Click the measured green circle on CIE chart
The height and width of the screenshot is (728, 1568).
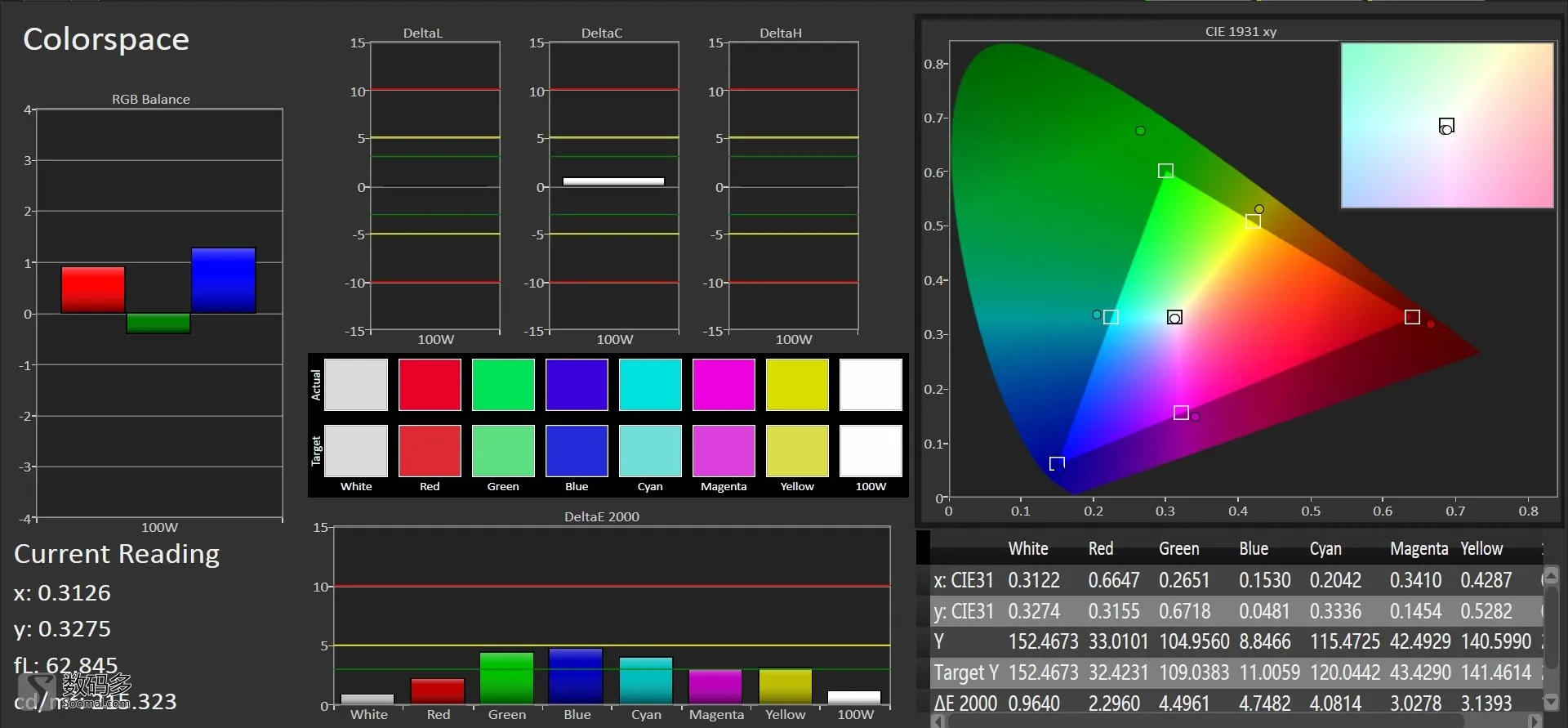1140,131
